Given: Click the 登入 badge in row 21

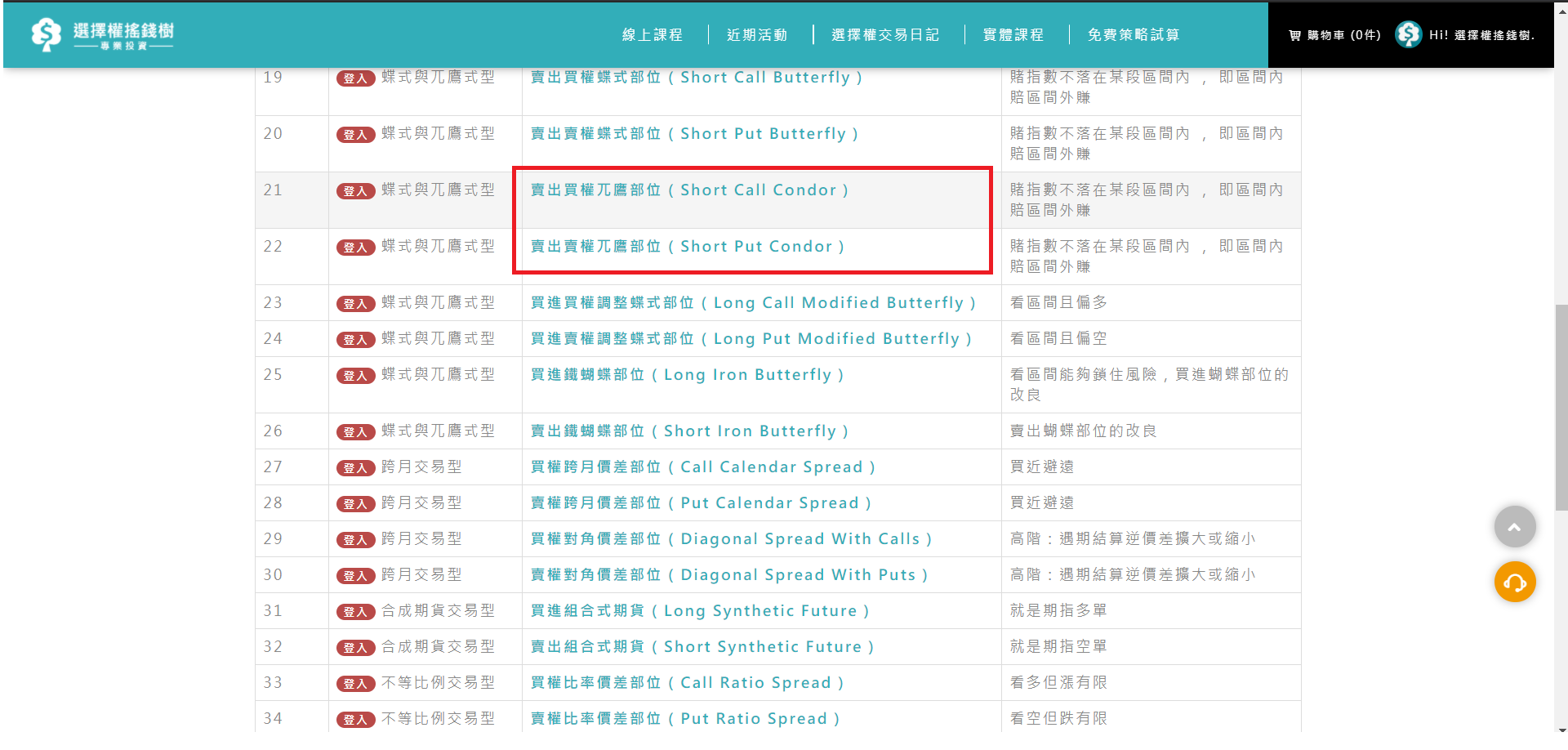Looking at the screenshot, I should pos(355,191).
